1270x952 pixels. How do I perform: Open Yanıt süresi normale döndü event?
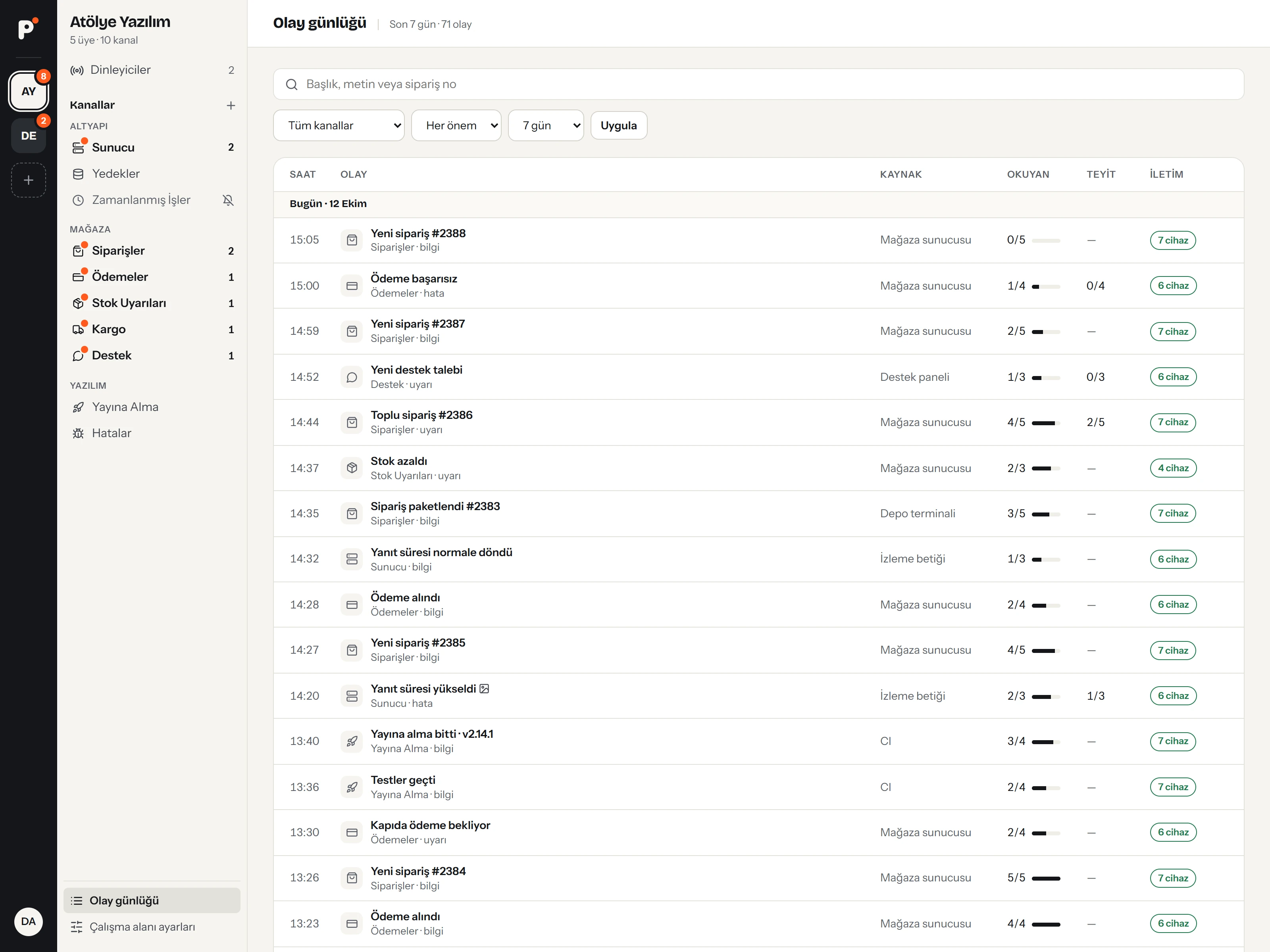758,559
